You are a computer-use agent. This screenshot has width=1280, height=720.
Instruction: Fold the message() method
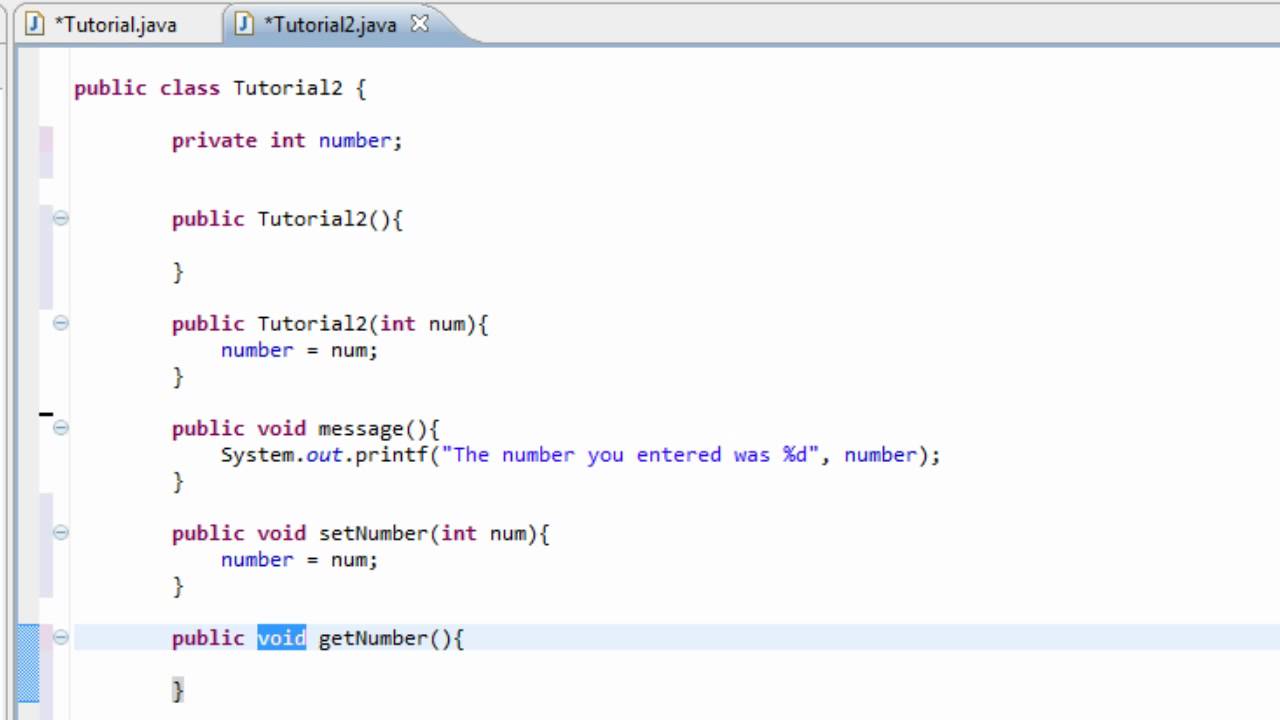[61, 428]
